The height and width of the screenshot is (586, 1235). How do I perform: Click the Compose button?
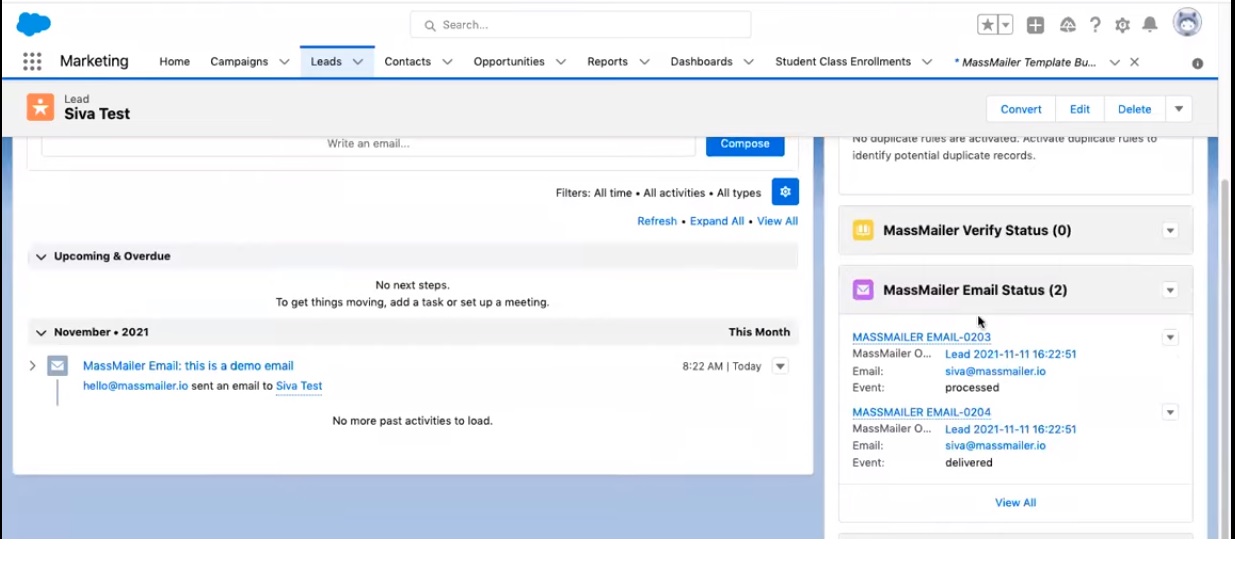tap(745, 144)
